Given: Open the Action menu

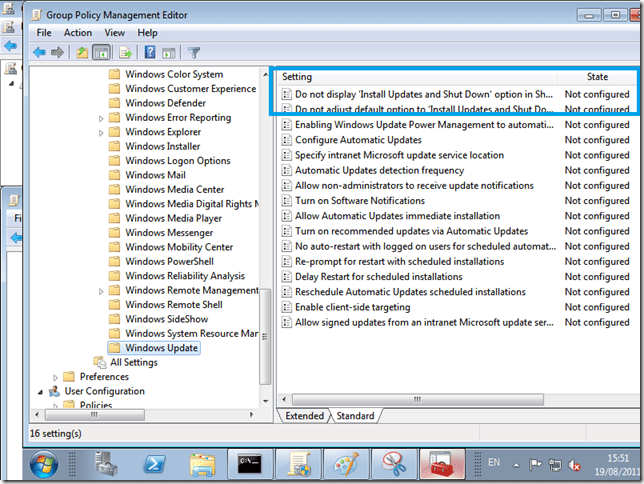Looking at the screenshot, I should tap(78, 33).
